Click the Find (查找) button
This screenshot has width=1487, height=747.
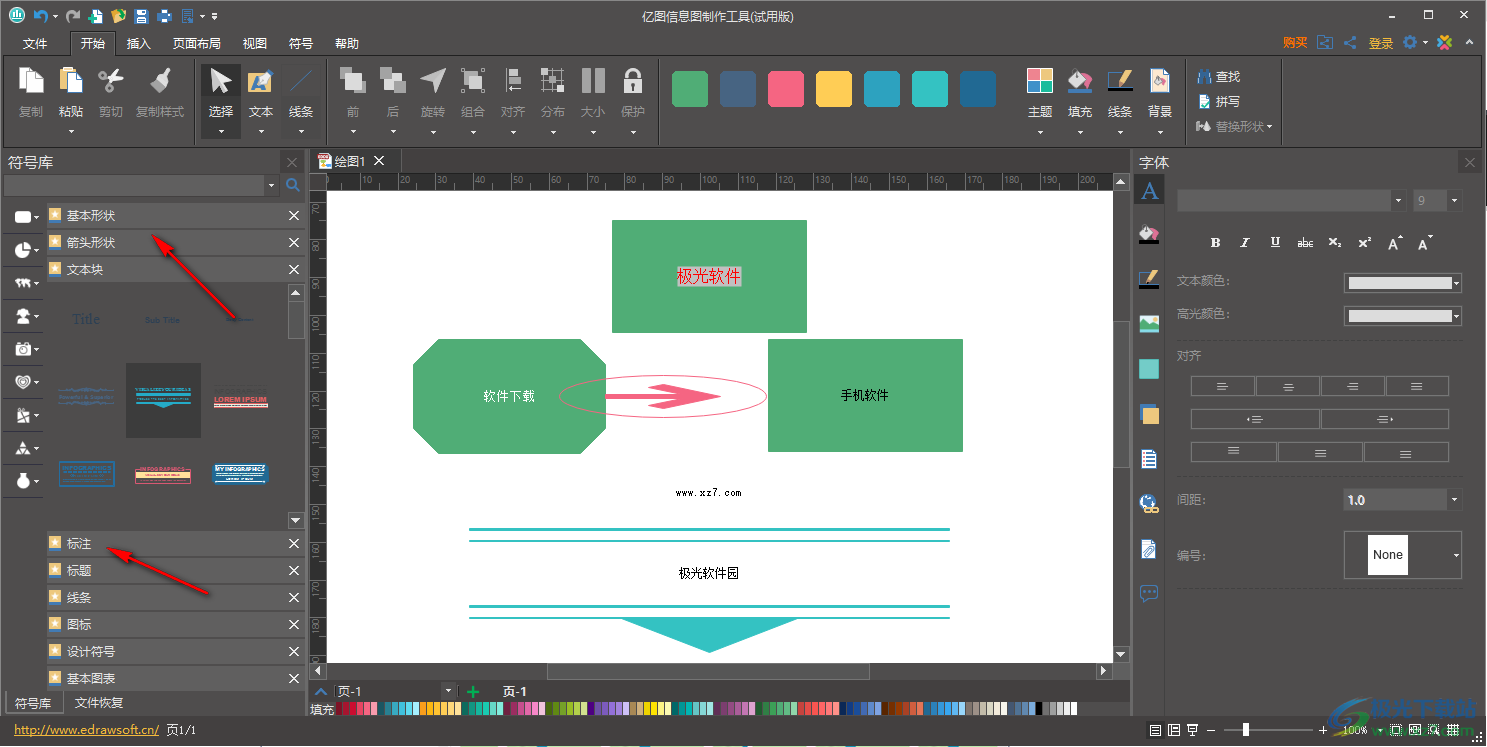pyautogui.click(x=1220, y=77)
